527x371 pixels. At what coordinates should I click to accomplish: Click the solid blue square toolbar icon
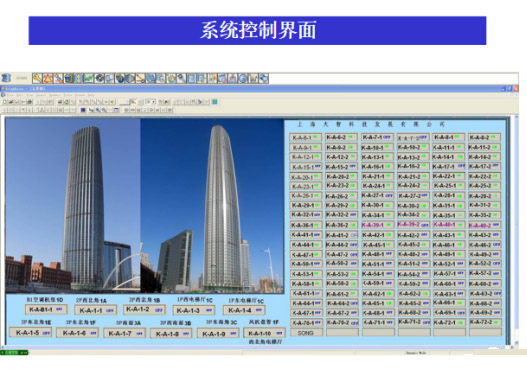(83, 110)
